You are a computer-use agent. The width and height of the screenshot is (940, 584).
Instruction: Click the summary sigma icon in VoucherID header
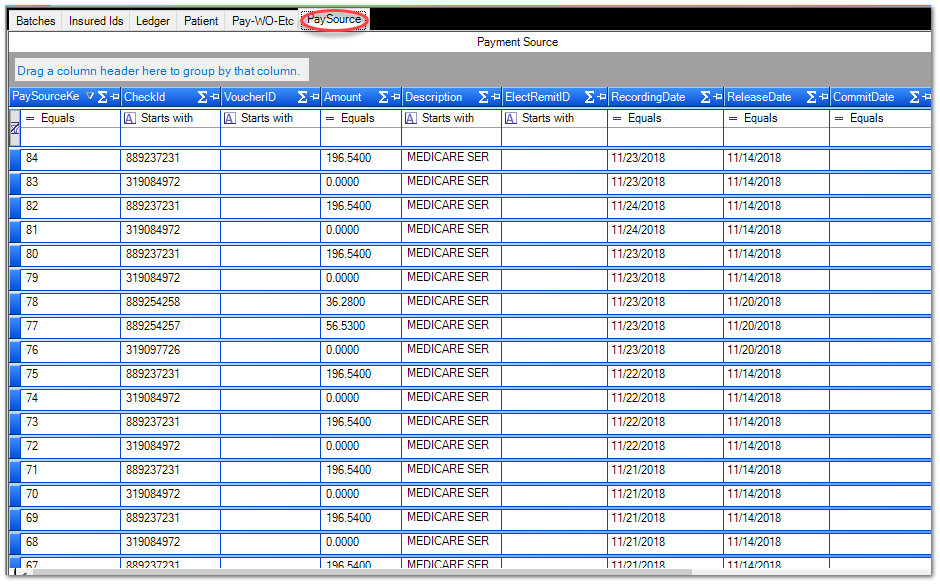coord(303,97)
